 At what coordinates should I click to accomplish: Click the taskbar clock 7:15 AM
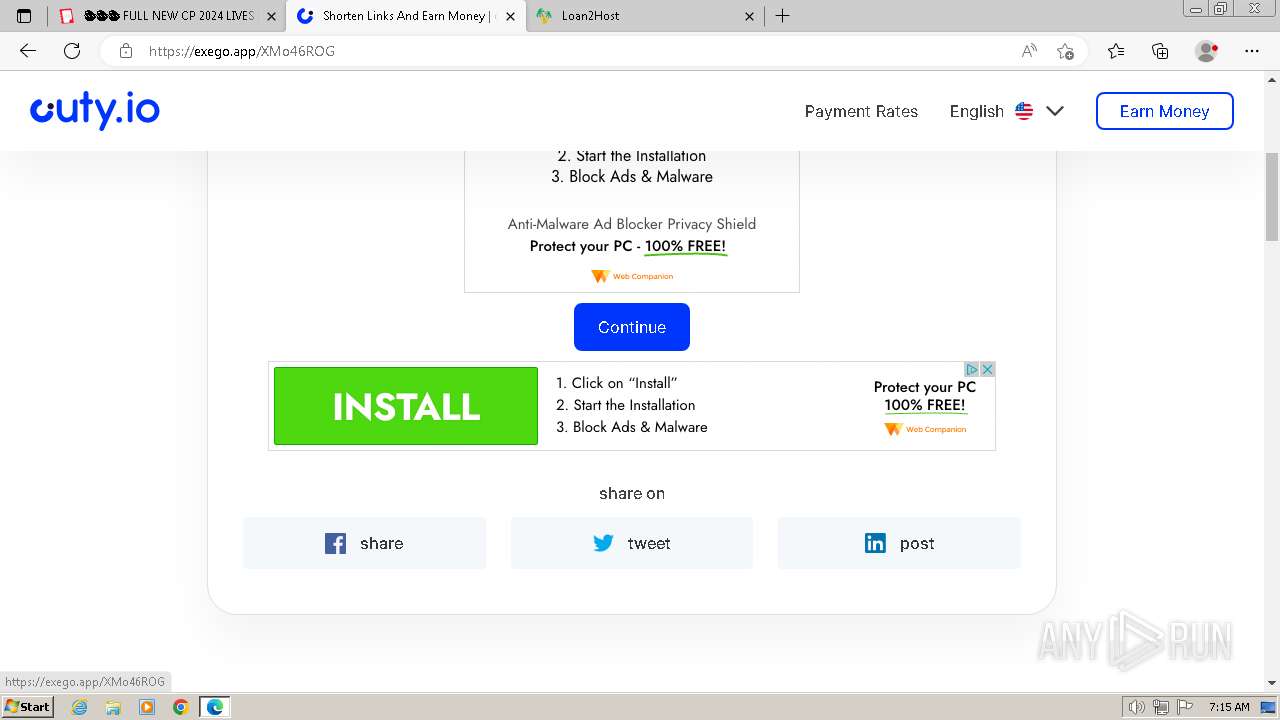[1229, 707]
